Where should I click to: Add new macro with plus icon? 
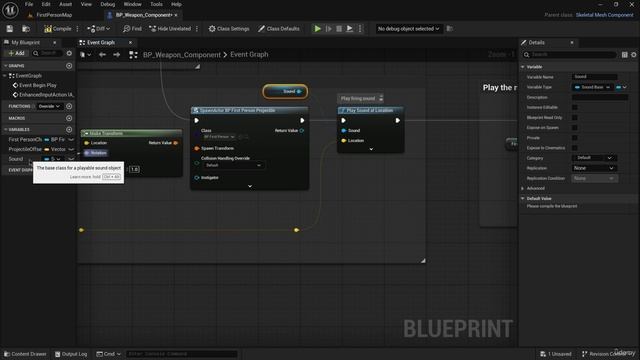tap(69, 118)
